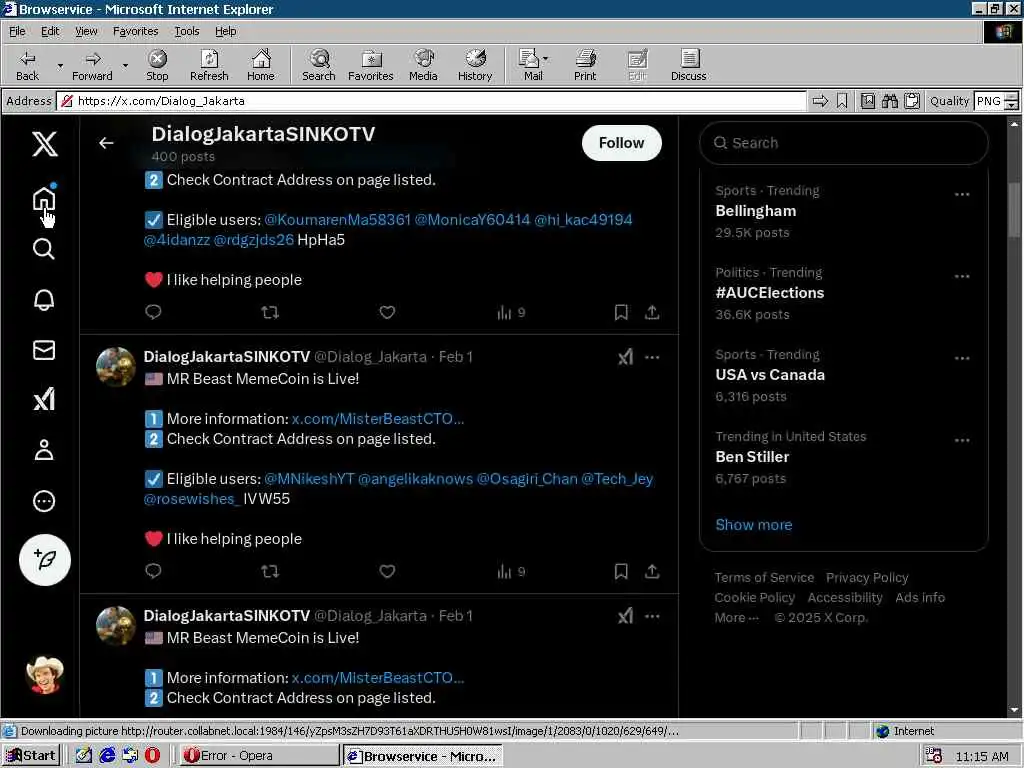Open the Explore magnifier icon in X sidebar

click(44, 249)
